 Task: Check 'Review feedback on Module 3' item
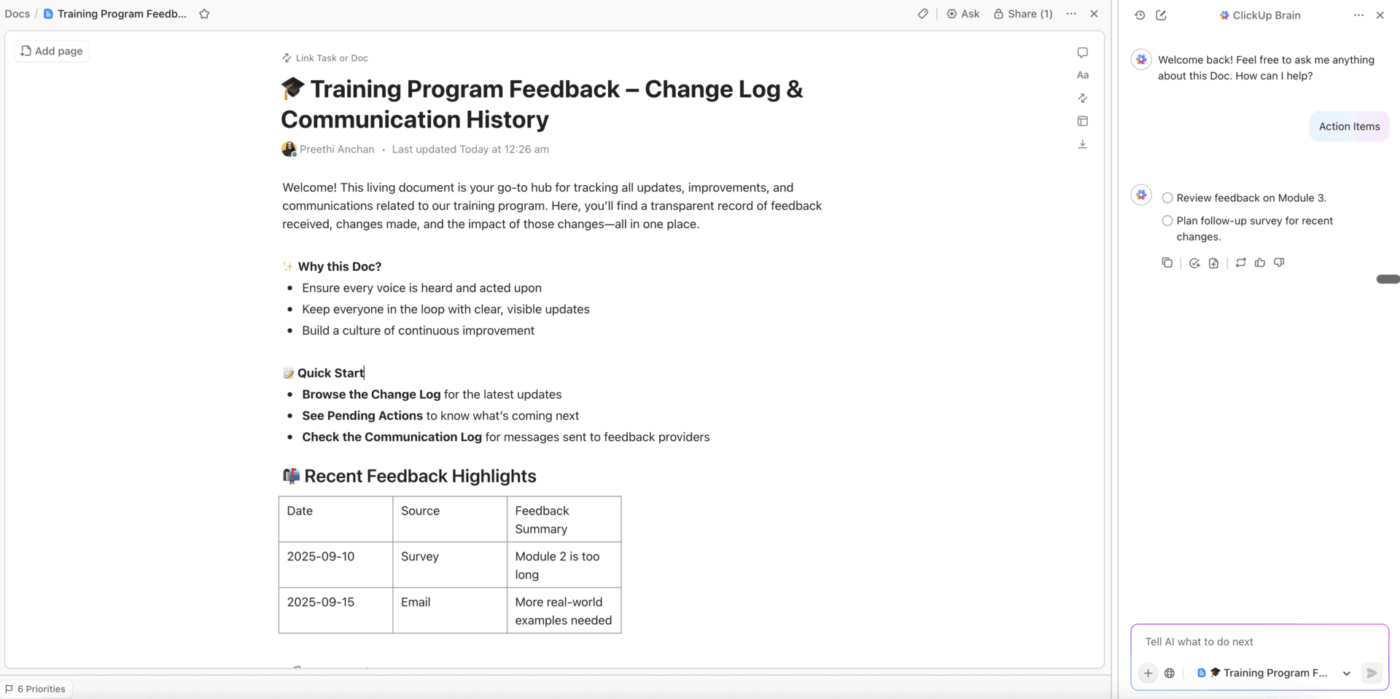click(x=1167, y=198)
